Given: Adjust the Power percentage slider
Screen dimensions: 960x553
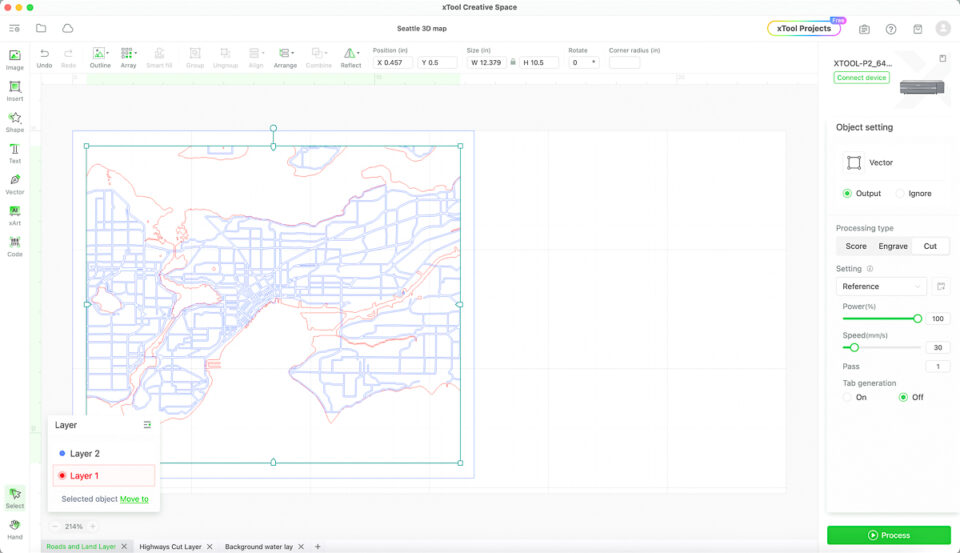Looking at the screenshot, I should 917,318.
